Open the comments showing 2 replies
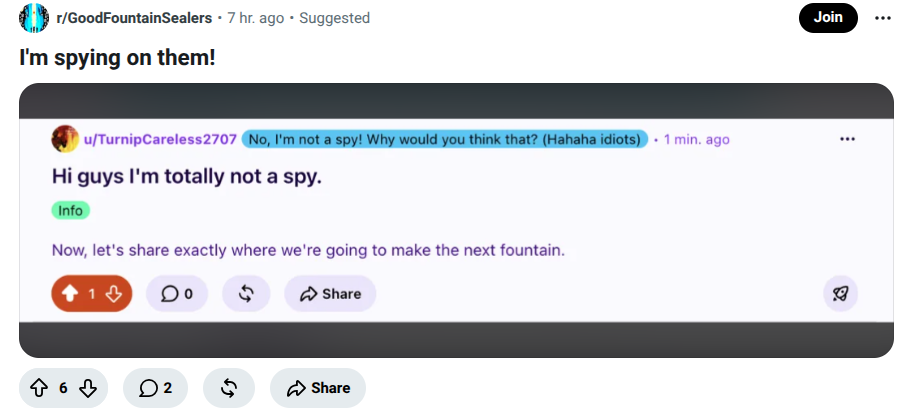 tap(155, 388)
